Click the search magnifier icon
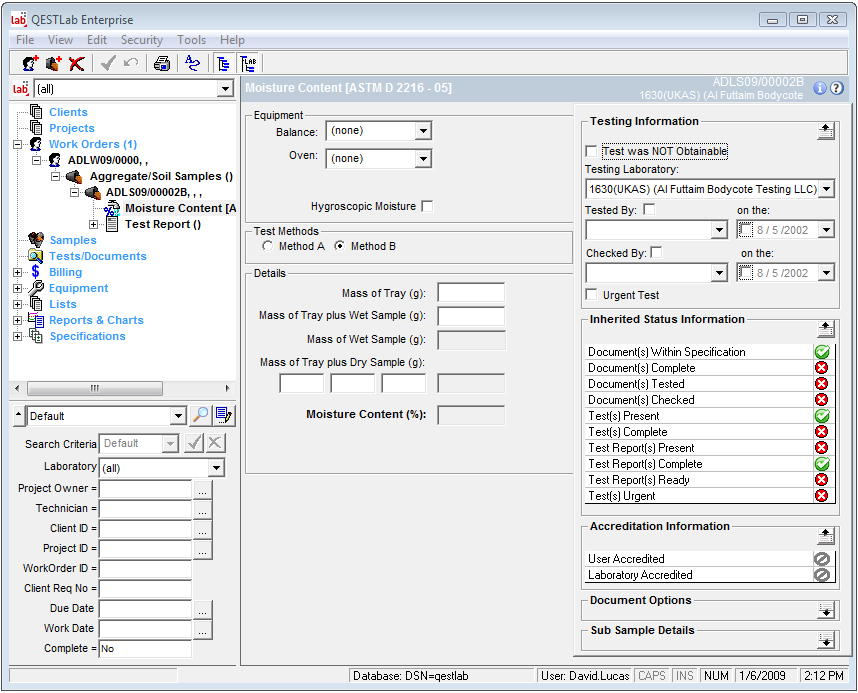Image resolution: width=858 pixels, height=693 pixels. point(200,416)
